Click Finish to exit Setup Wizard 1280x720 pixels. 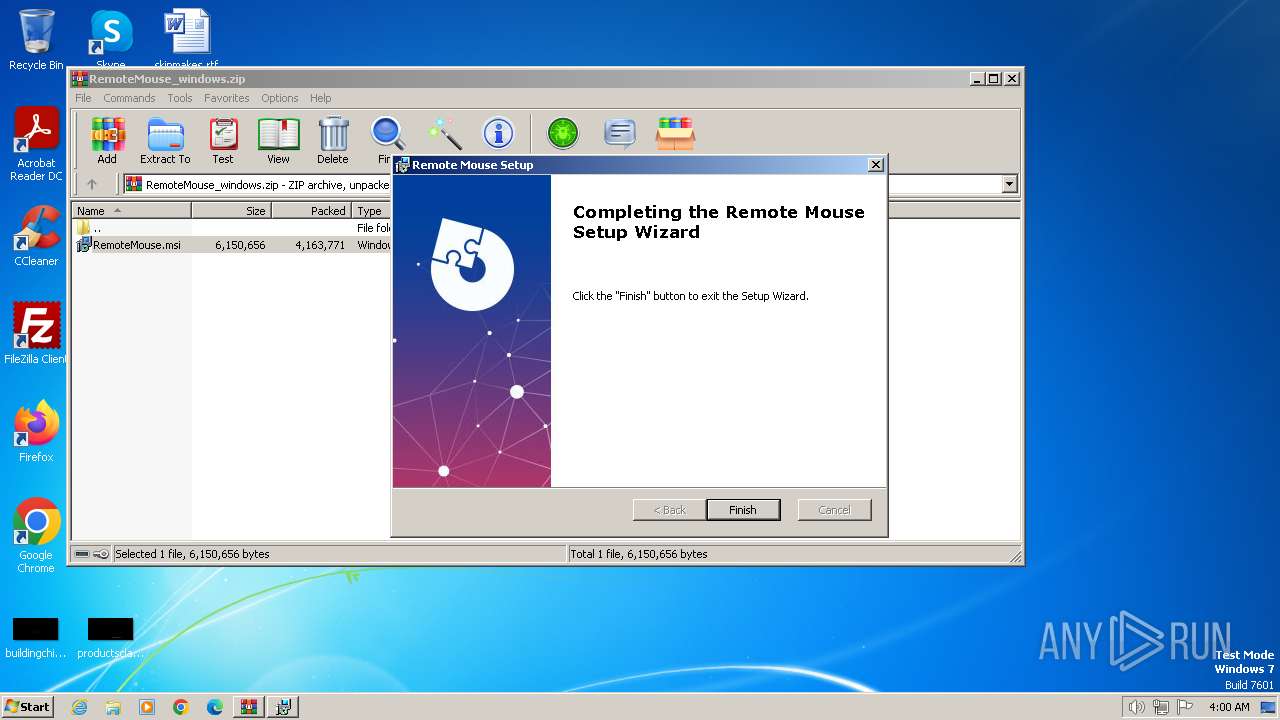coord(743,510)
